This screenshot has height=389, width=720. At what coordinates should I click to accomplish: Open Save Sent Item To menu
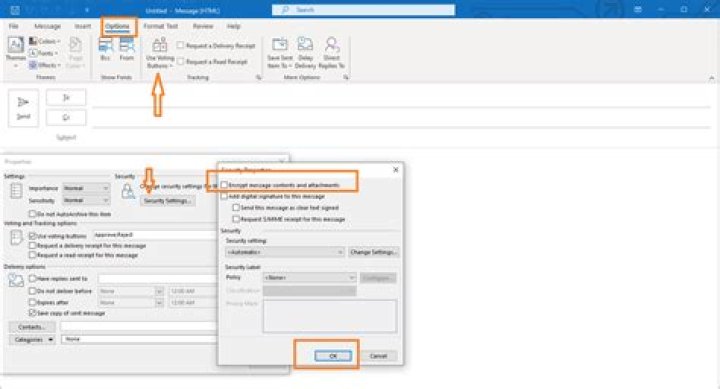[280, 53]
